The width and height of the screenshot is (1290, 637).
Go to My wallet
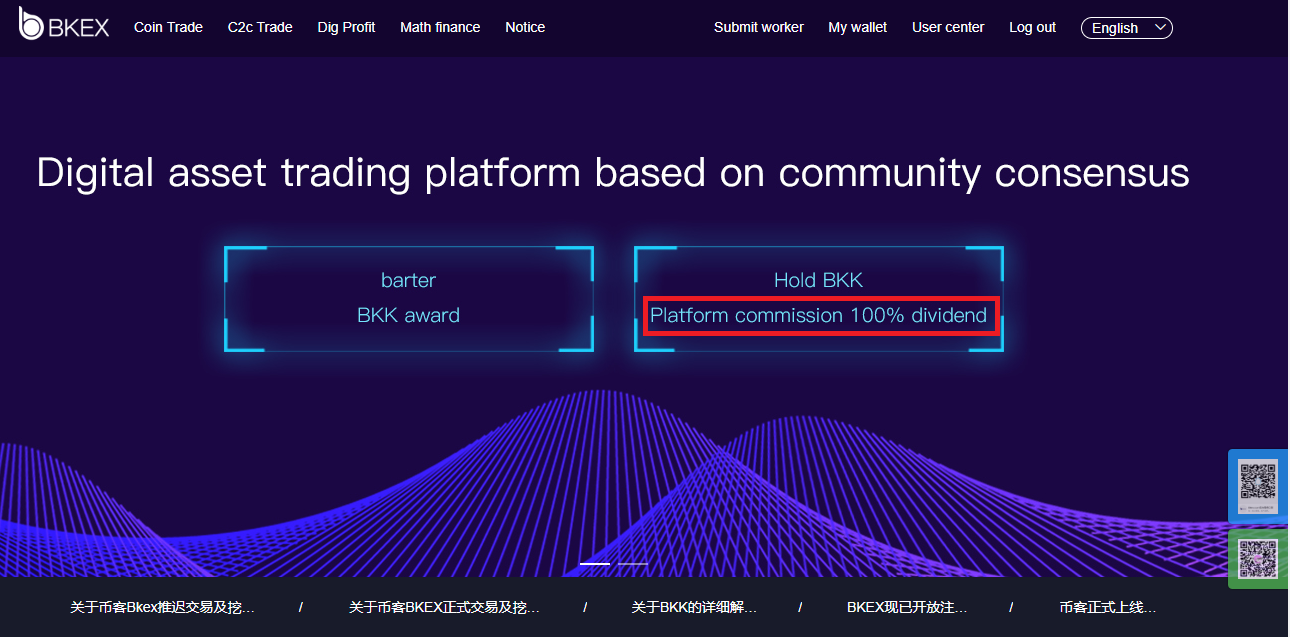point(858,27)
